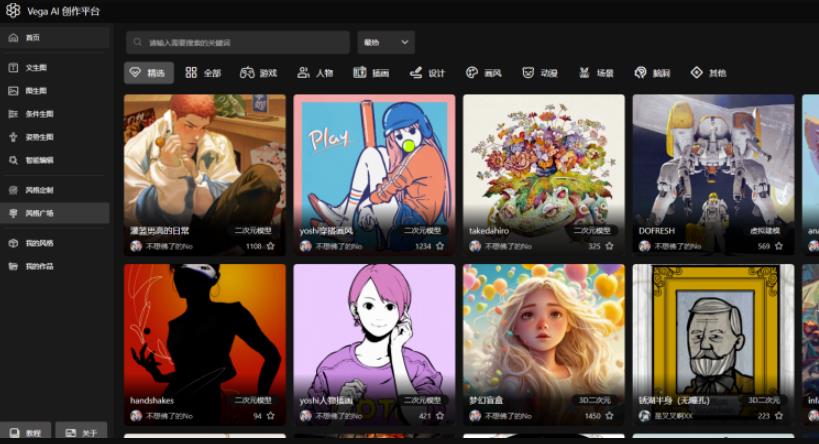Open 我的作品 in the sidebar

pos(39,267)
